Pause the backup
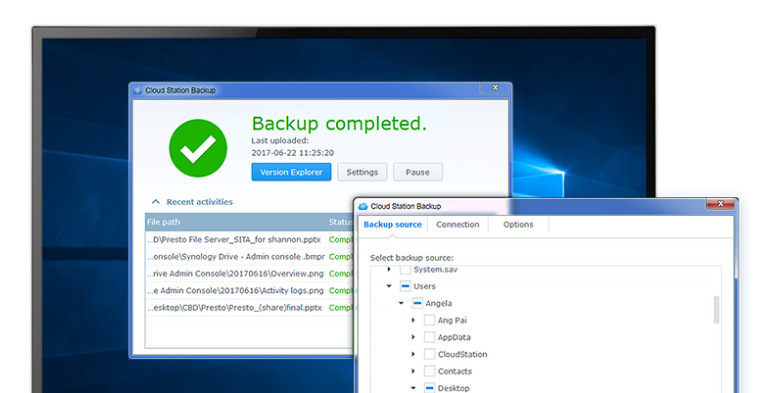 [418, 172]
